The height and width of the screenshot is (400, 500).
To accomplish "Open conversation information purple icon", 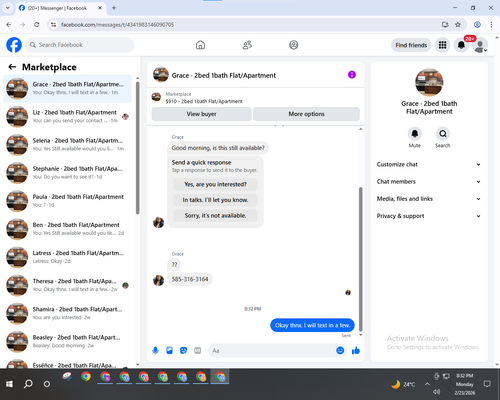I will click(x=352, y=75).
